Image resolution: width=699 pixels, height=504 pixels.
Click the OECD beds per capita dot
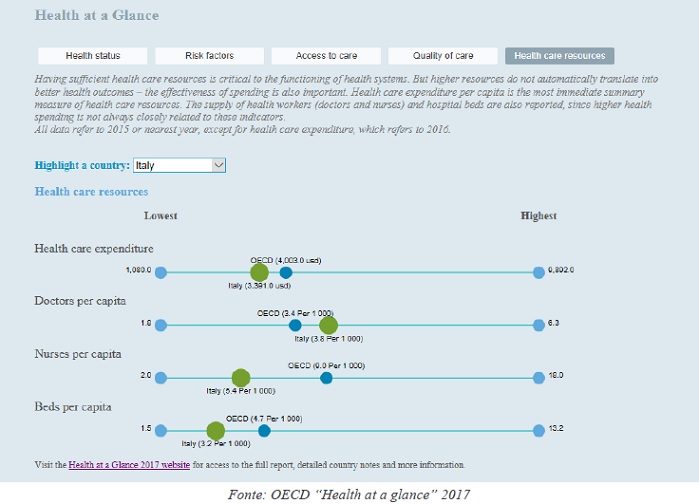[264, 431]
